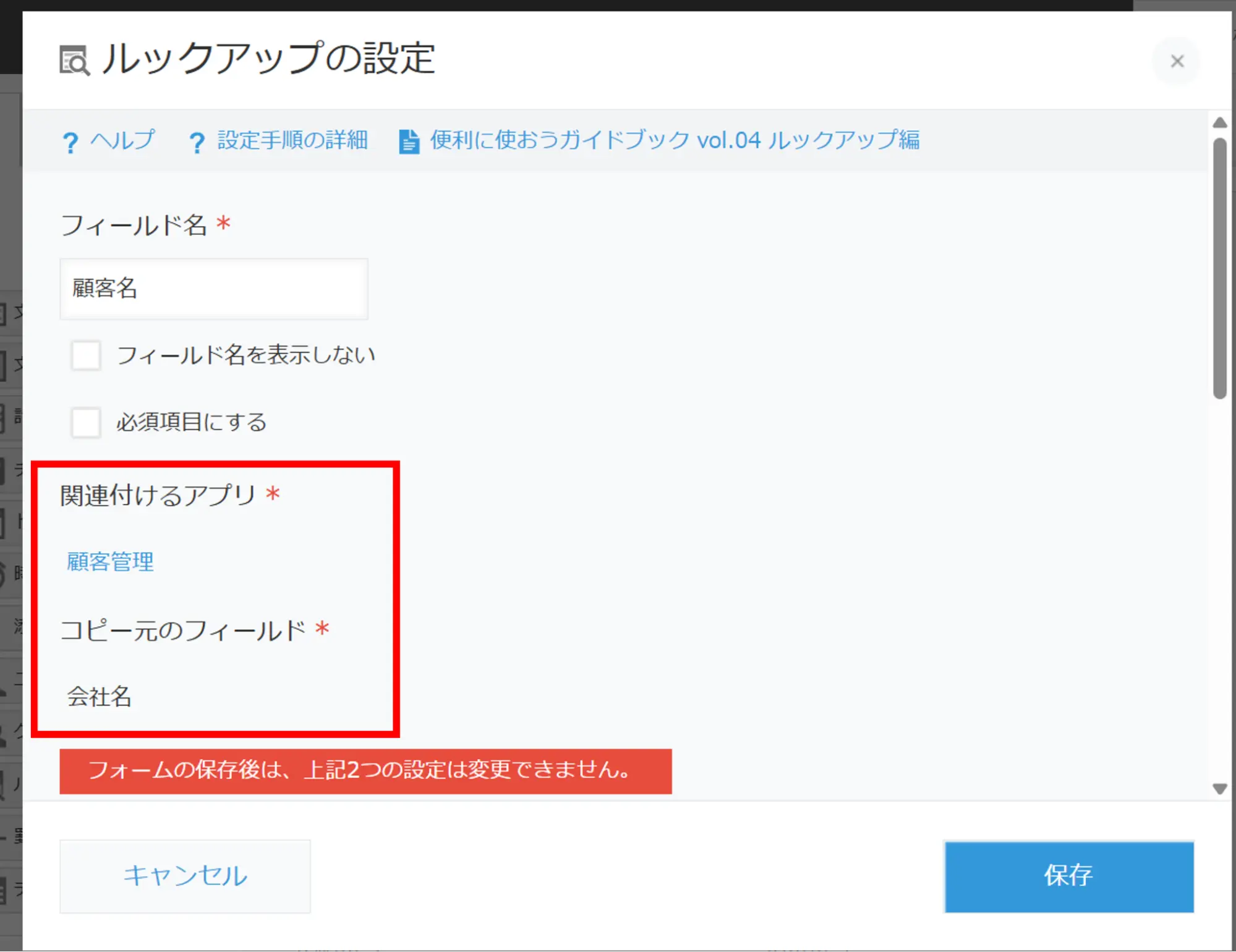Click the lookup magnifier icon in title
The width and height of the screenshot is (1236, 952).
tap(74, 61)
